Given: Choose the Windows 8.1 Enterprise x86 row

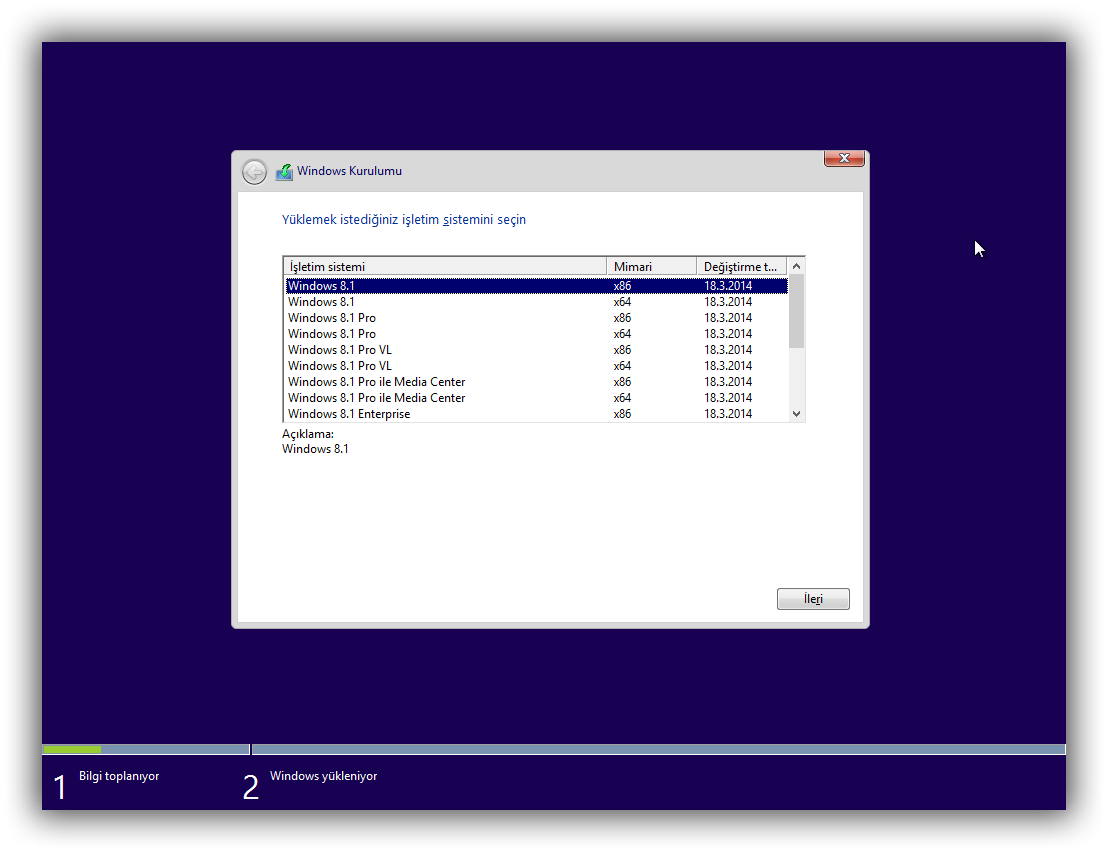Looking at the screenshot, I should coord(536,414).
